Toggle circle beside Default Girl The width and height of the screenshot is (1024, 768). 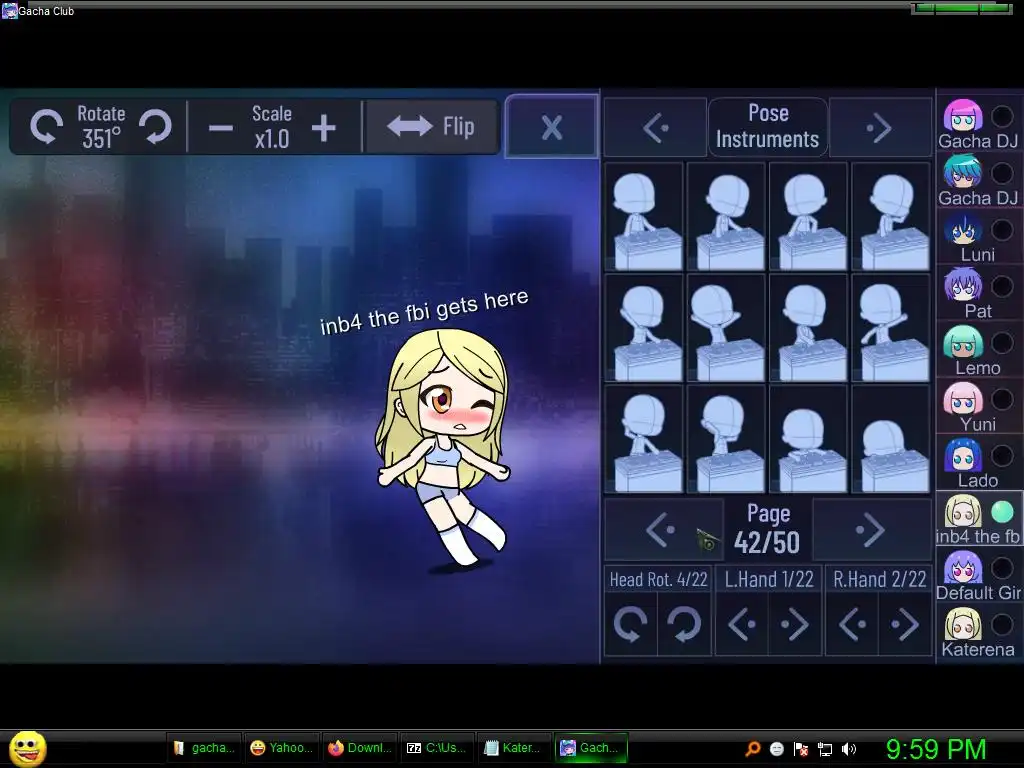(1002, 568)
